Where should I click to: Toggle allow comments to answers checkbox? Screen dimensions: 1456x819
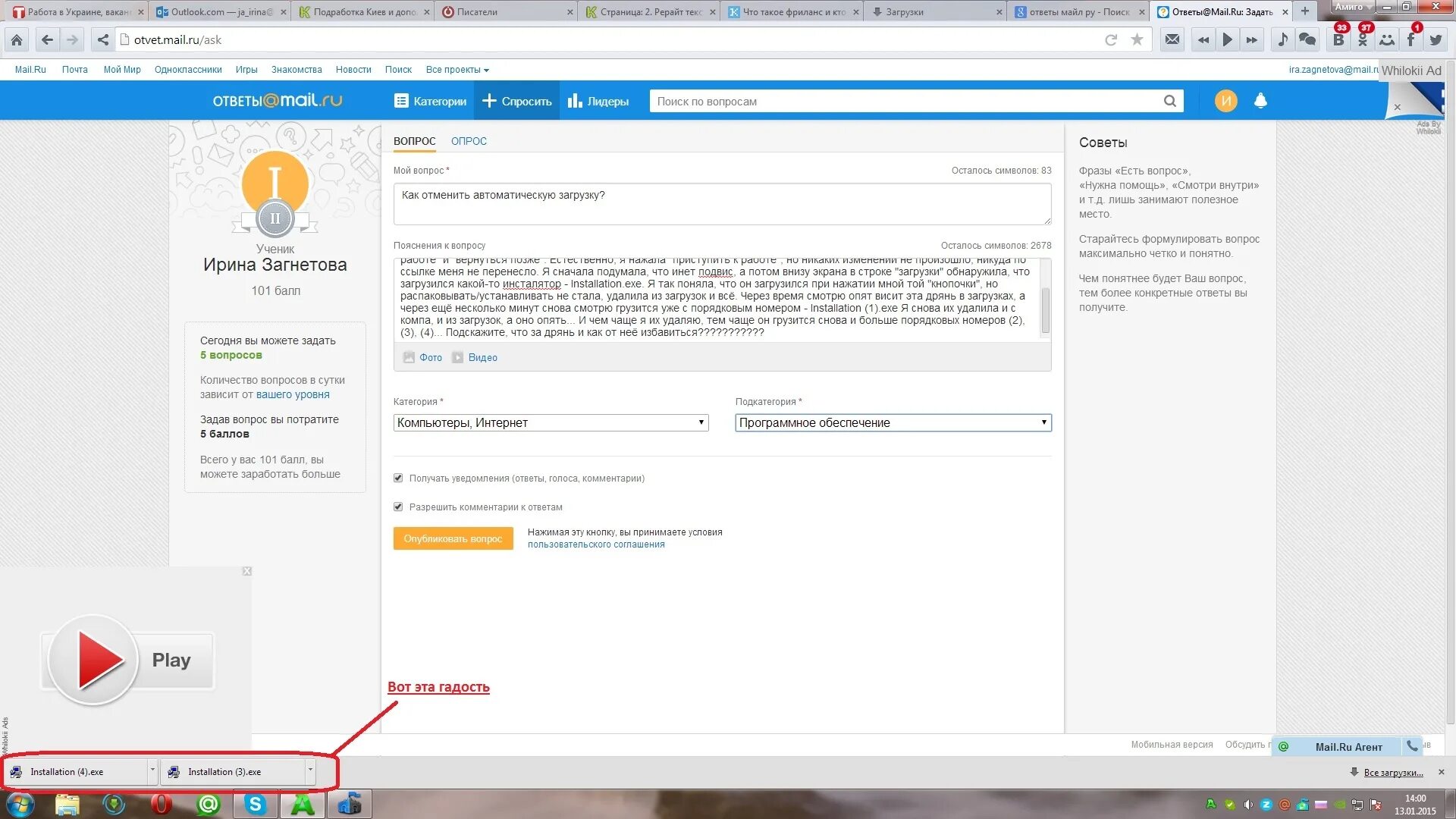[x=398, y=507]
